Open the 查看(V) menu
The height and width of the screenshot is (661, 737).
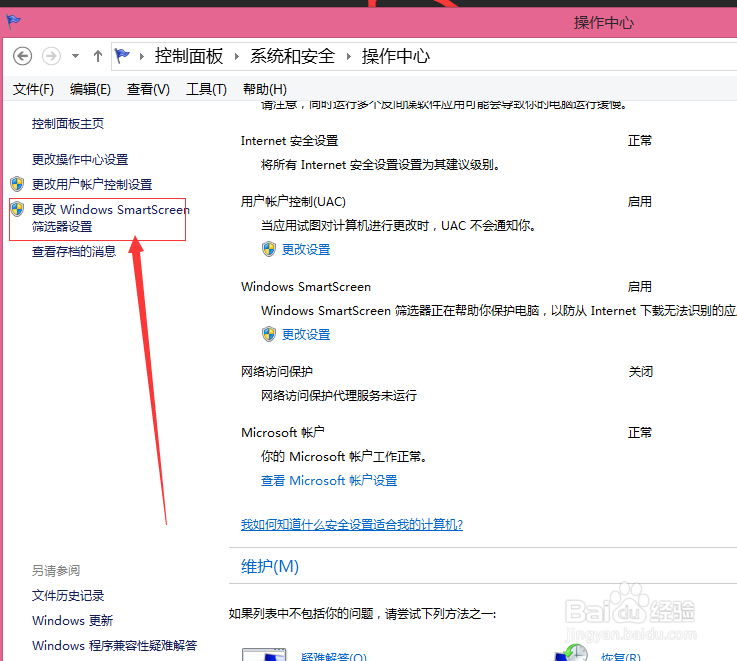coord(148,89)
